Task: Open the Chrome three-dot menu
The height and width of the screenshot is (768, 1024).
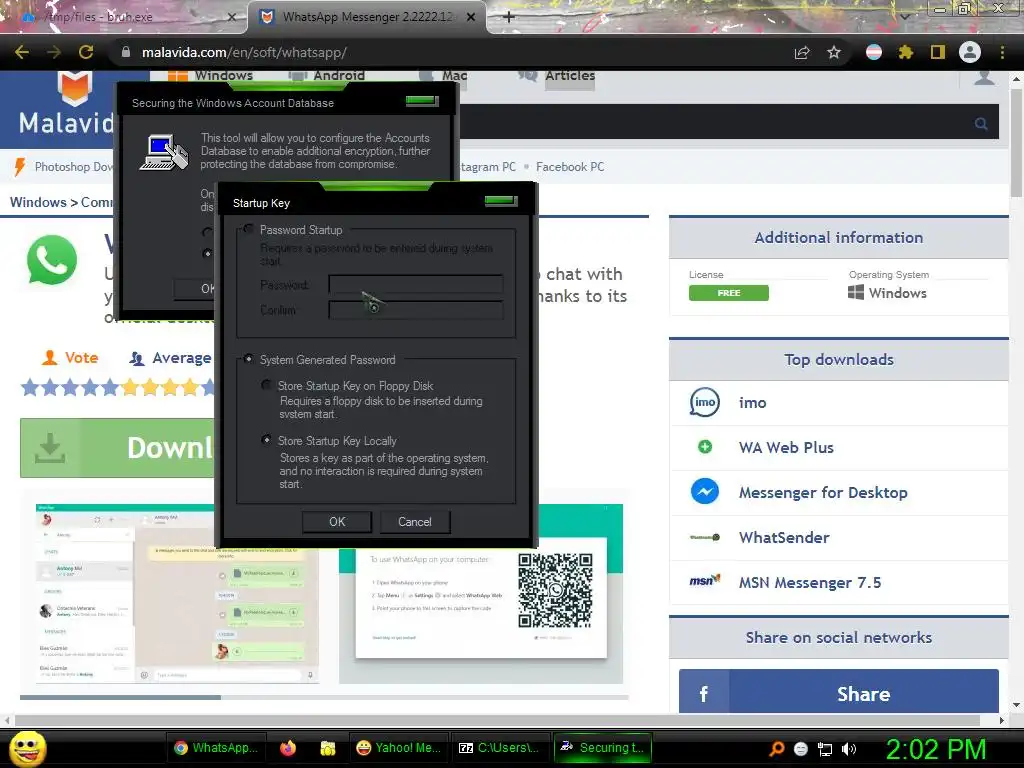Action: click(1002, 52)
